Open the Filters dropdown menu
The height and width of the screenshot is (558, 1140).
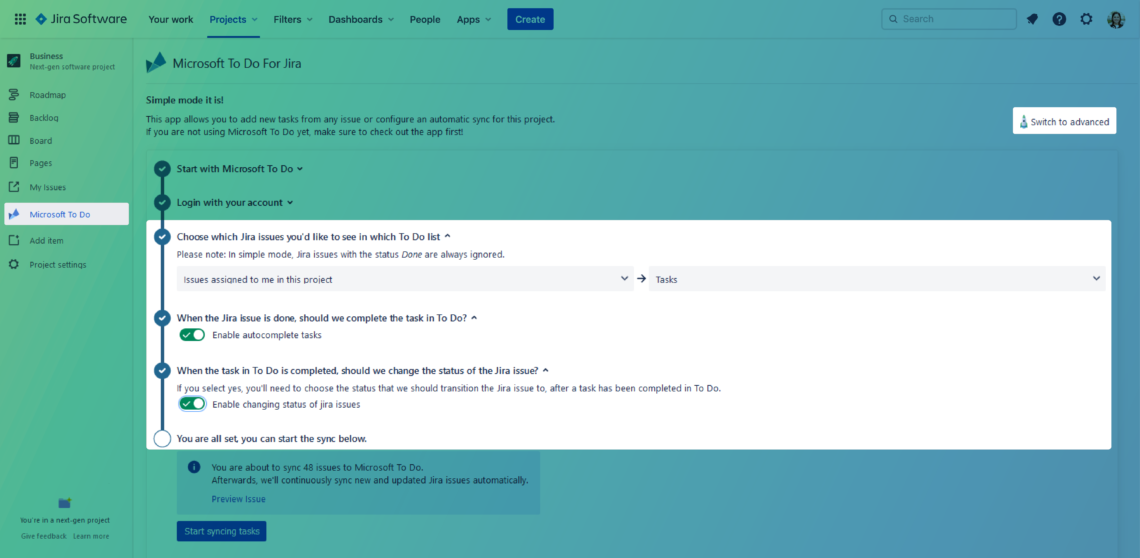point(293,20)
